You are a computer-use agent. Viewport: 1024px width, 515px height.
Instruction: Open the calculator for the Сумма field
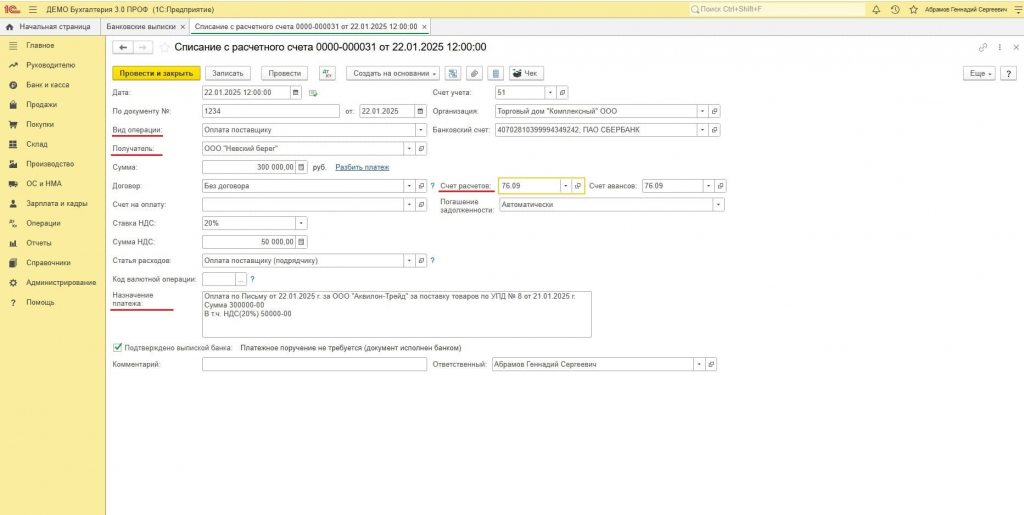301,167
